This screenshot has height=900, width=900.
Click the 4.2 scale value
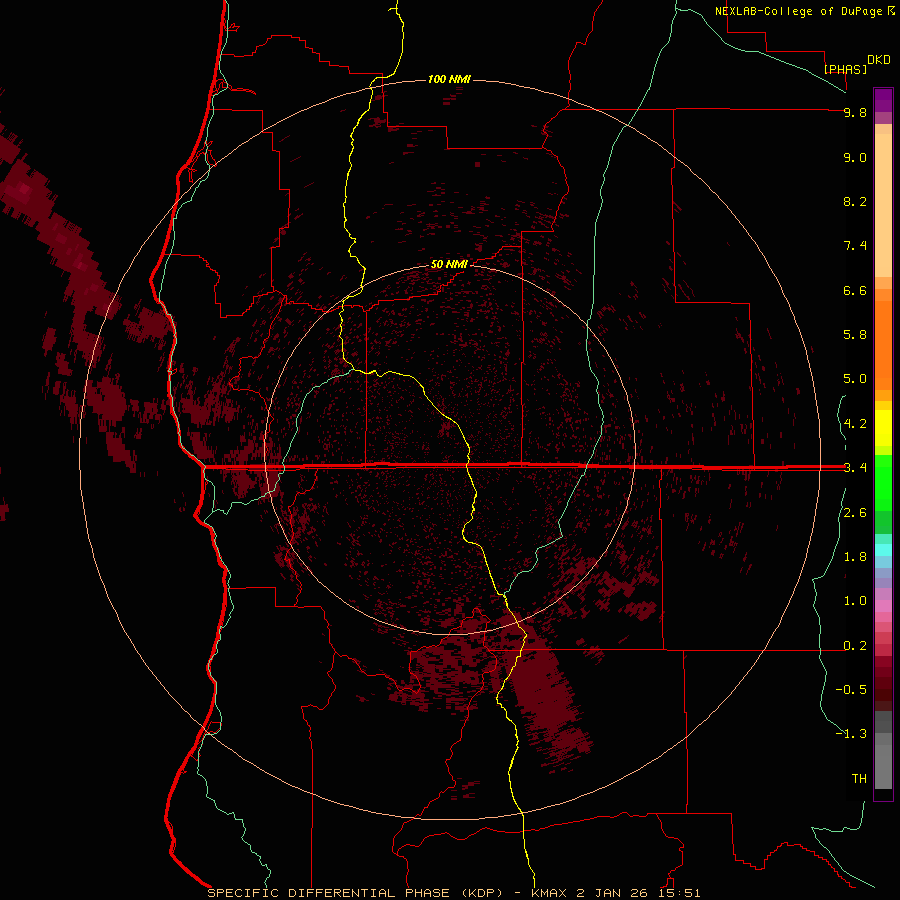pos(855,424)
